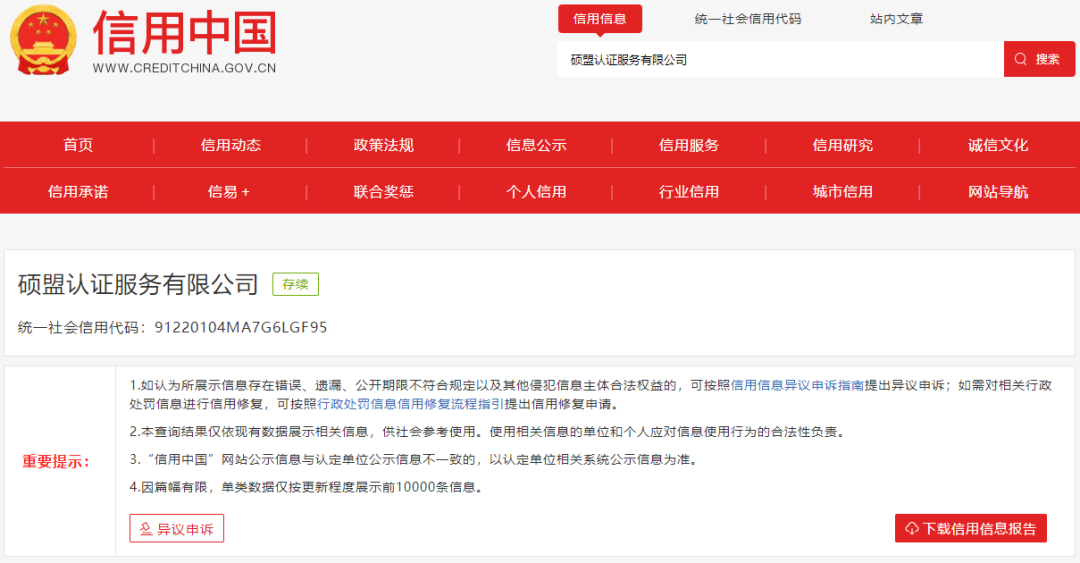Click the red 搜索 button
This screenshot has width=1080, height=563.
pos(1039,59)
